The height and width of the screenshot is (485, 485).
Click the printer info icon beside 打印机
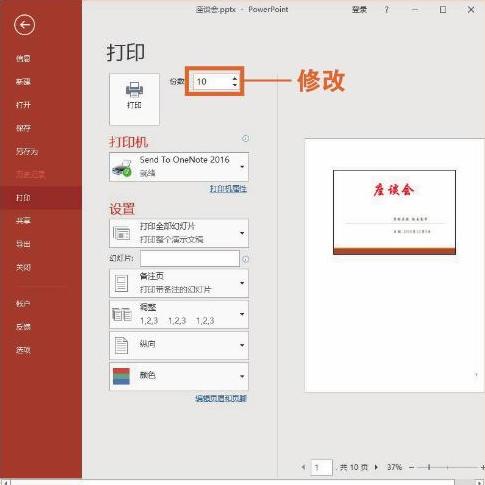coord(245,138)
